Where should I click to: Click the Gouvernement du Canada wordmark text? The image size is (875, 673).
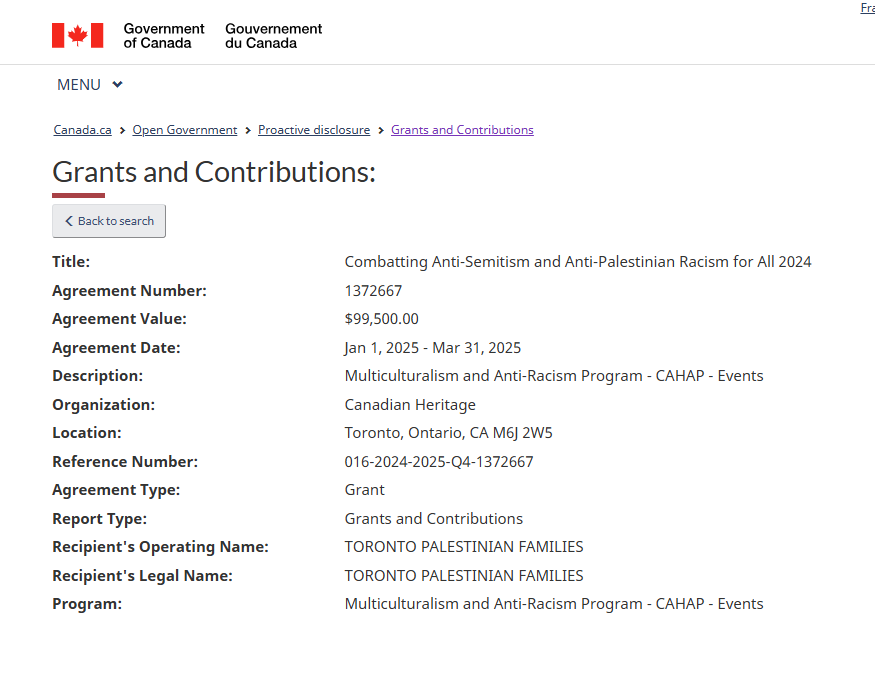[273, 36]
